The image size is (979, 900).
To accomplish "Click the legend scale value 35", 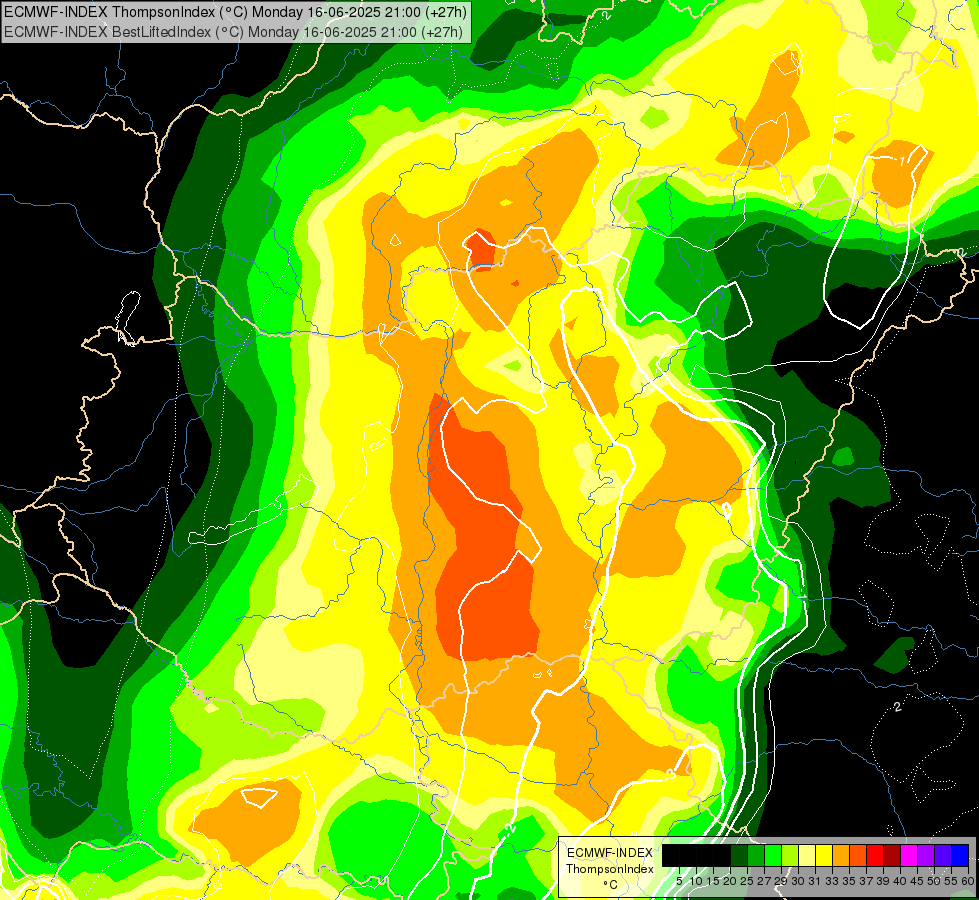I will (849, 881).
